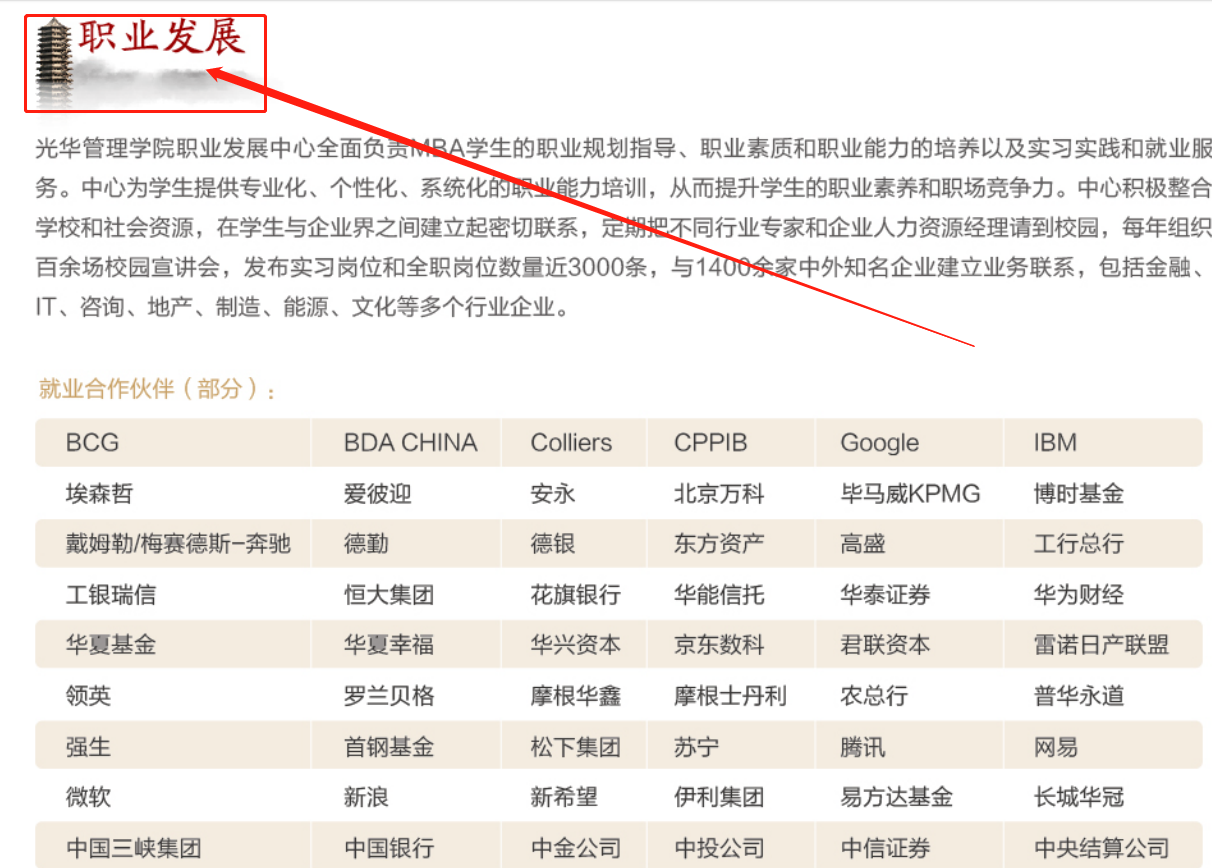Select the 华能信托 cell

point(719,595)
